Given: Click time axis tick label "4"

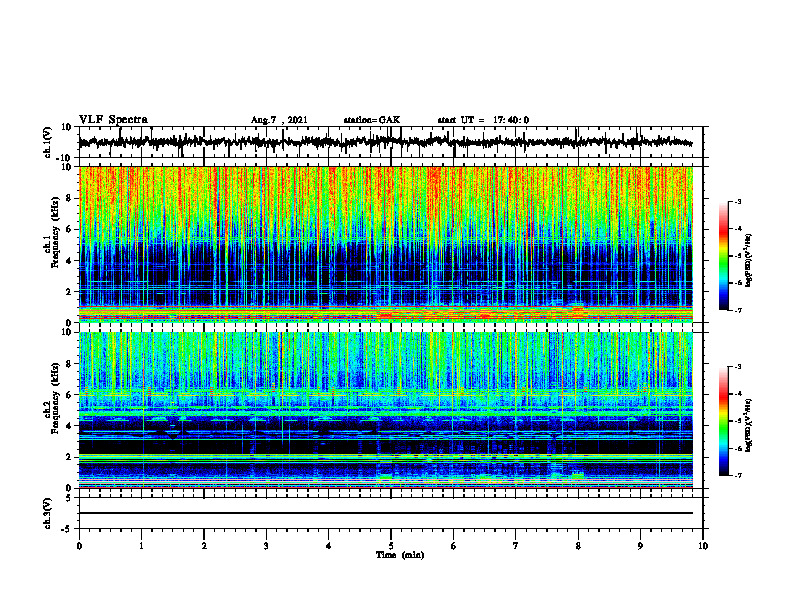Looking at the screenshot, I should 329,546.
